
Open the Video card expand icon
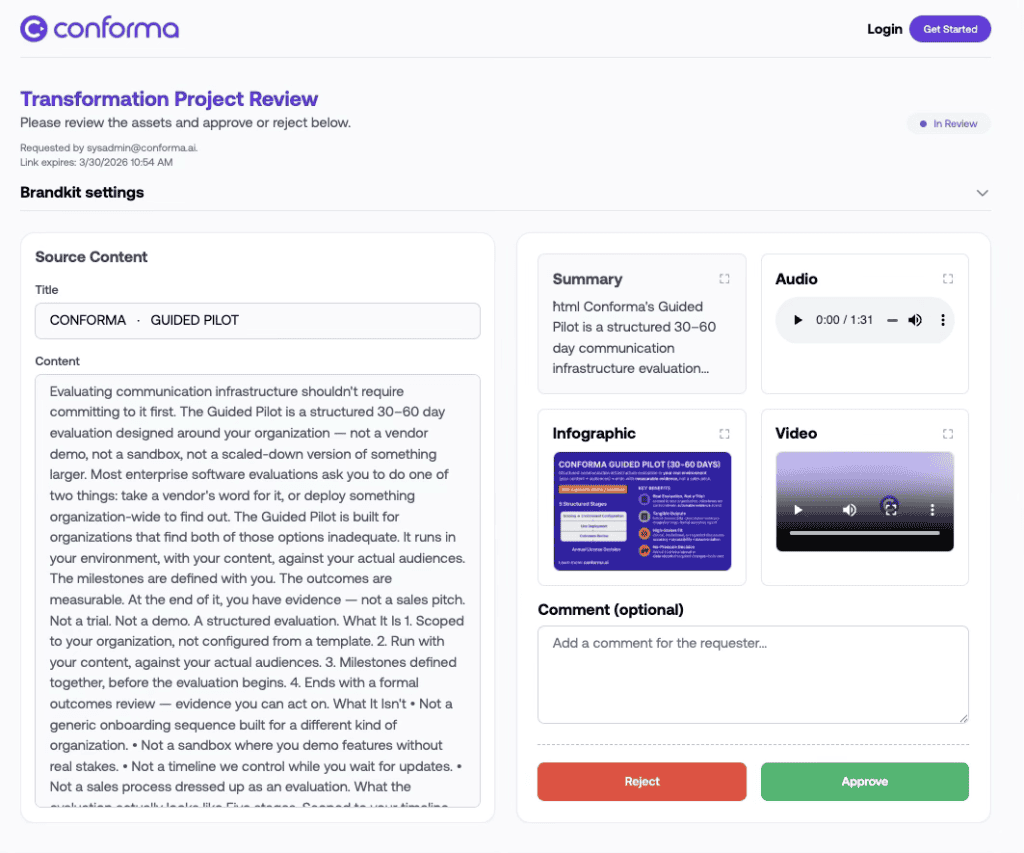947,434
